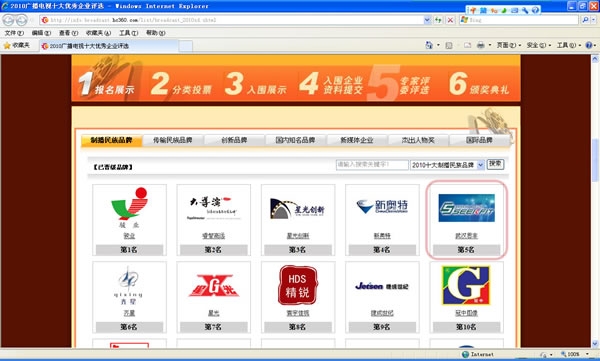Expand the address bar history dropdown
Viewport: 600px width, 361px height.
pyautogui.click(x=427, y=20)
